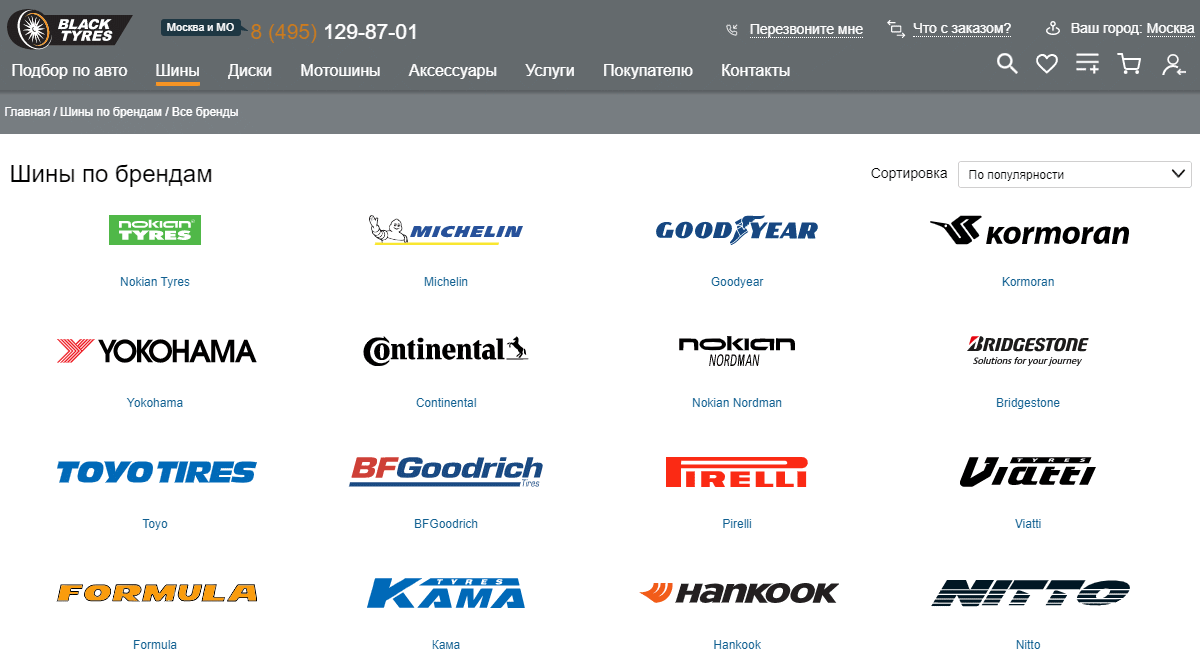Open the Continental text link

tap(446, 403)
